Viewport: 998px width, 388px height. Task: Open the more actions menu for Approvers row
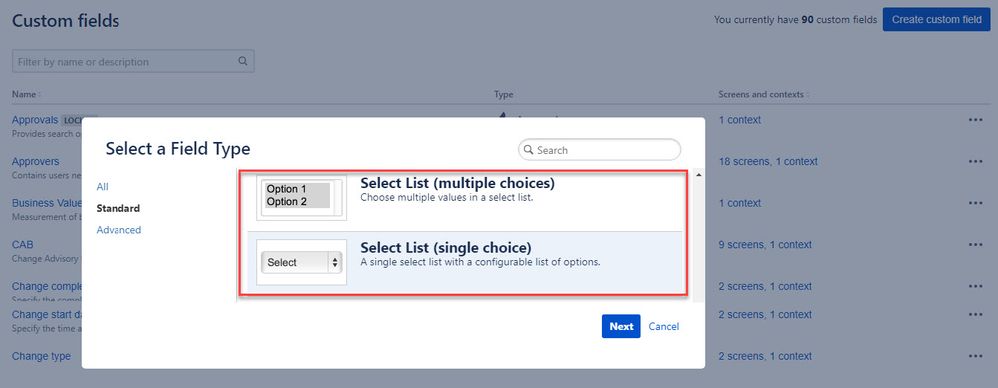[x=975, y=162]
